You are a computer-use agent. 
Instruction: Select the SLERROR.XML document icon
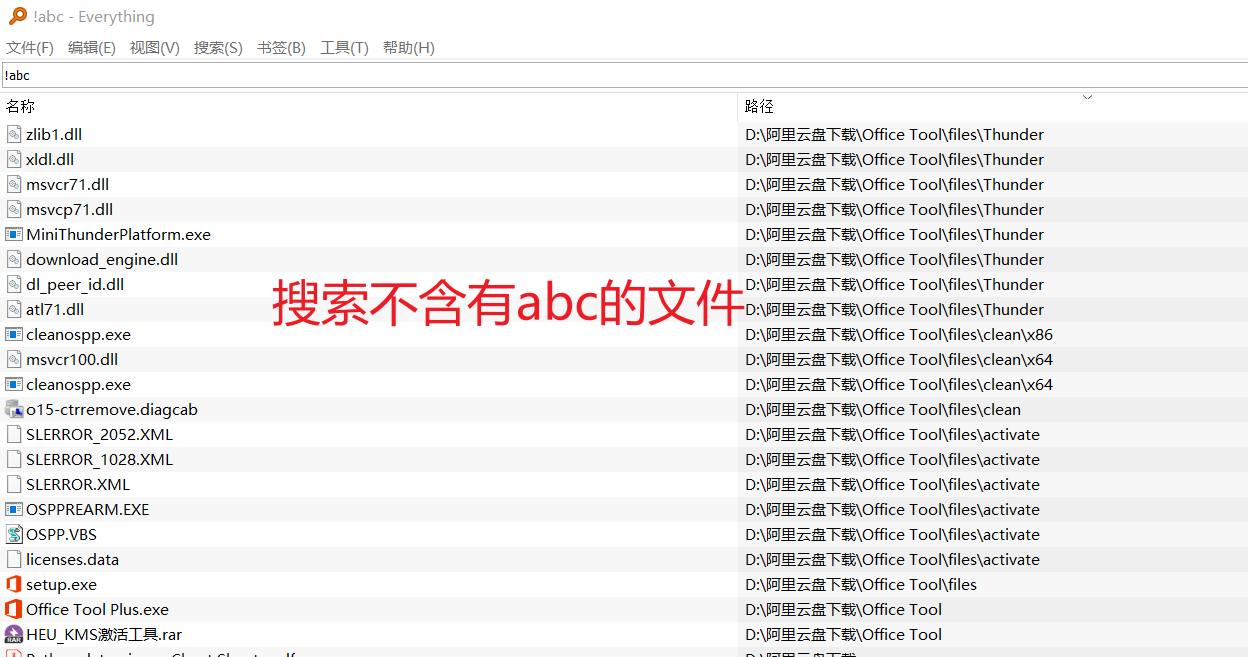click(x=14, y=484)
